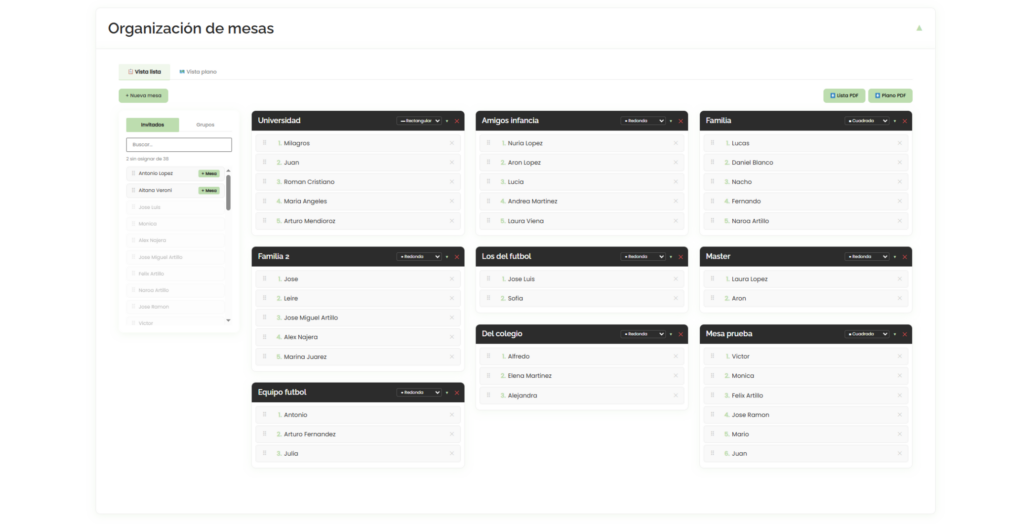Open shape dropdown on Mesa prueba table

tap(867, 334)
